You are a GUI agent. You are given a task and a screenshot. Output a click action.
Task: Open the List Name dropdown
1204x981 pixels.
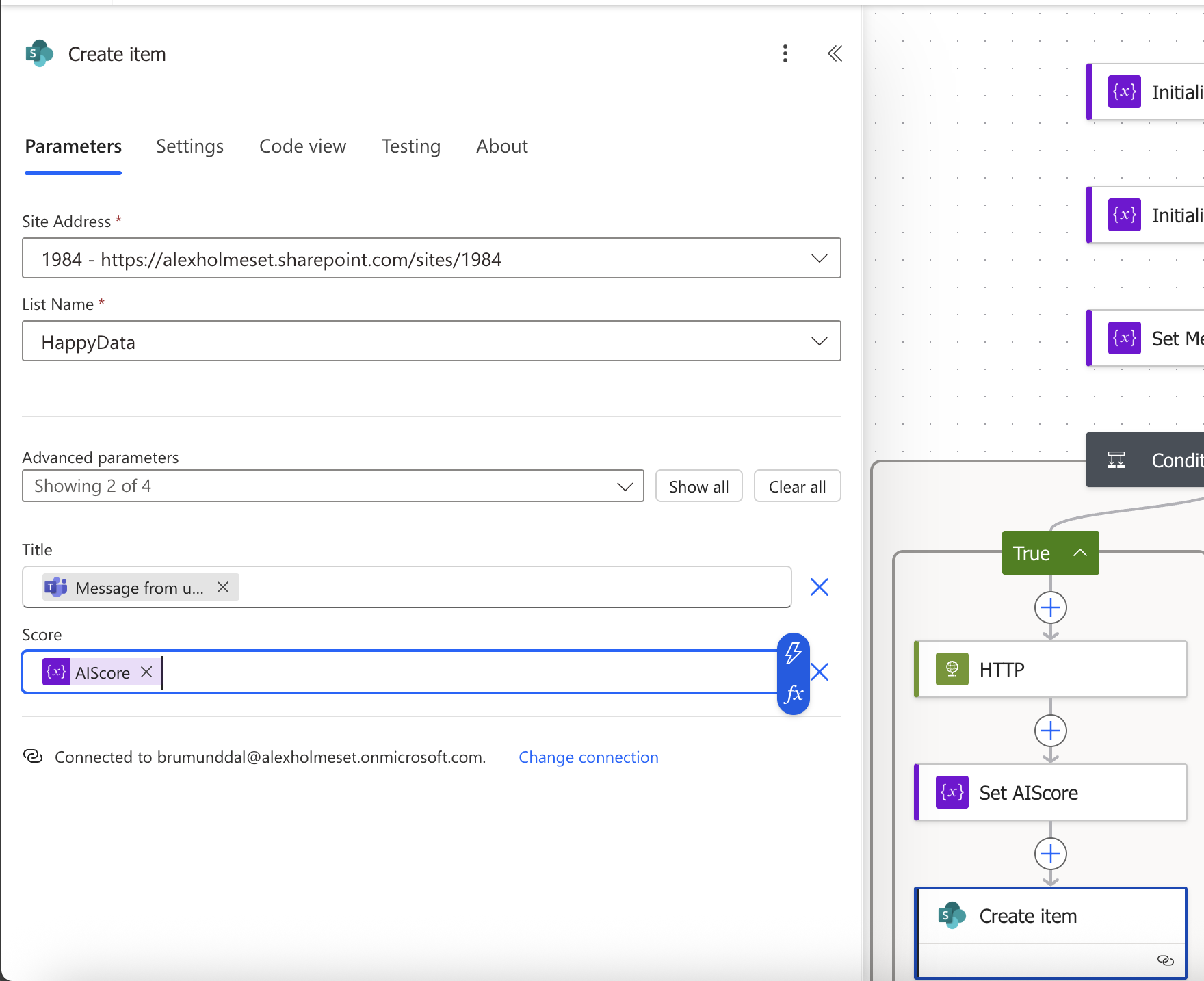click(x=819, y=341)
